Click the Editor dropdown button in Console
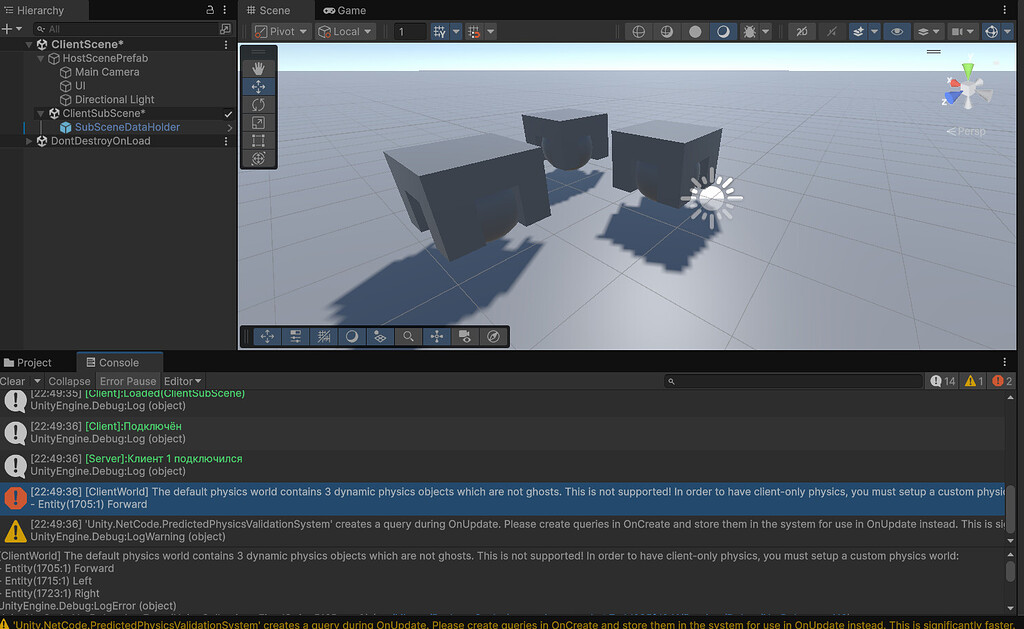The image size is (1024, 629). coord(181,381)
